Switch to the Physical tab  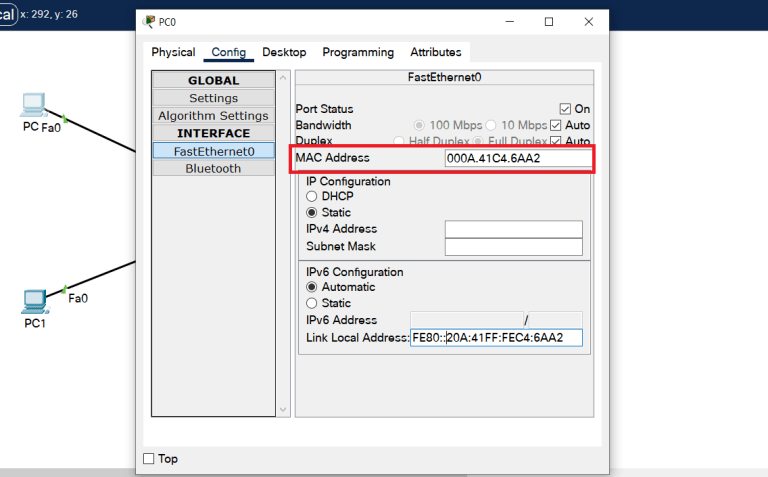pos(173,52)
